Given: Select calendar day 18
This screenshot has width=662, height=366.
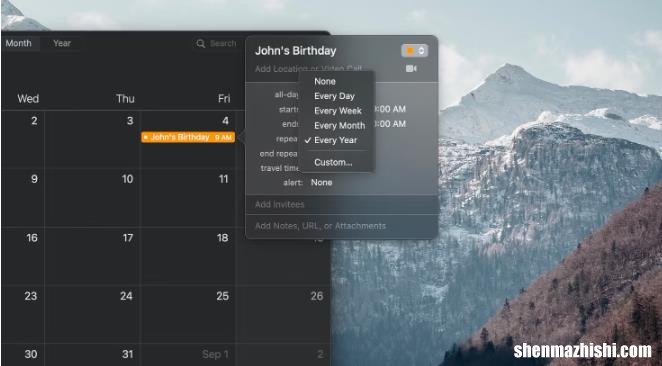Looking at the screenshot, I should [223, 238].
